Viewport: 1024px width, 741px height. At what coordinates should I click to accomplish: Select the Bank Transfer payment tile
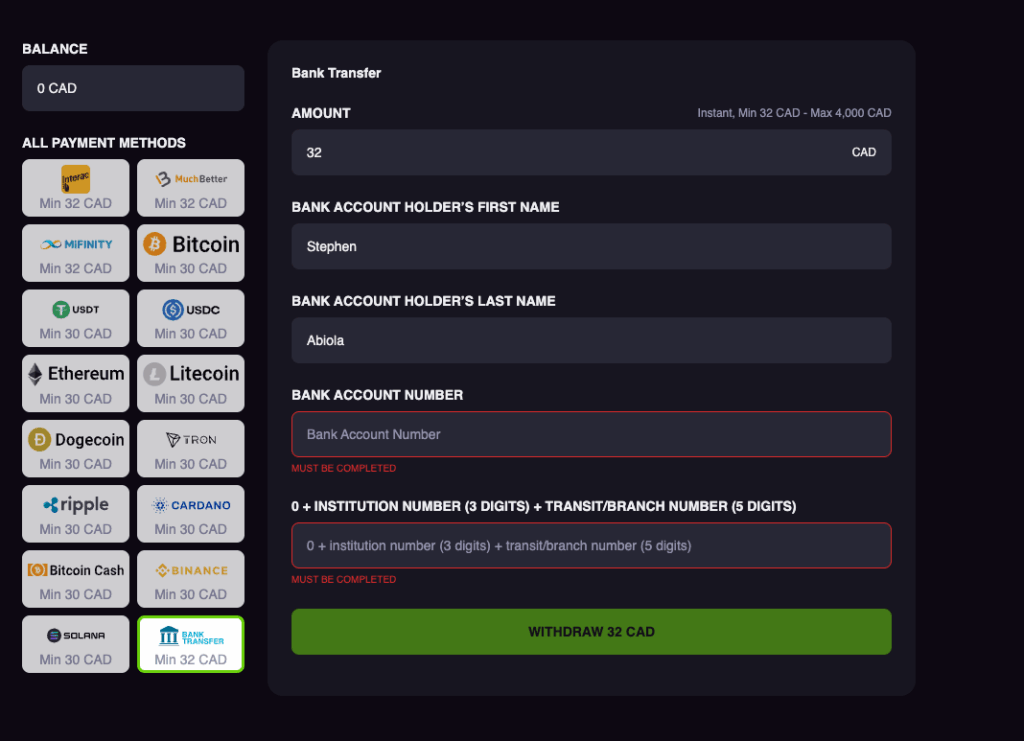191,644
